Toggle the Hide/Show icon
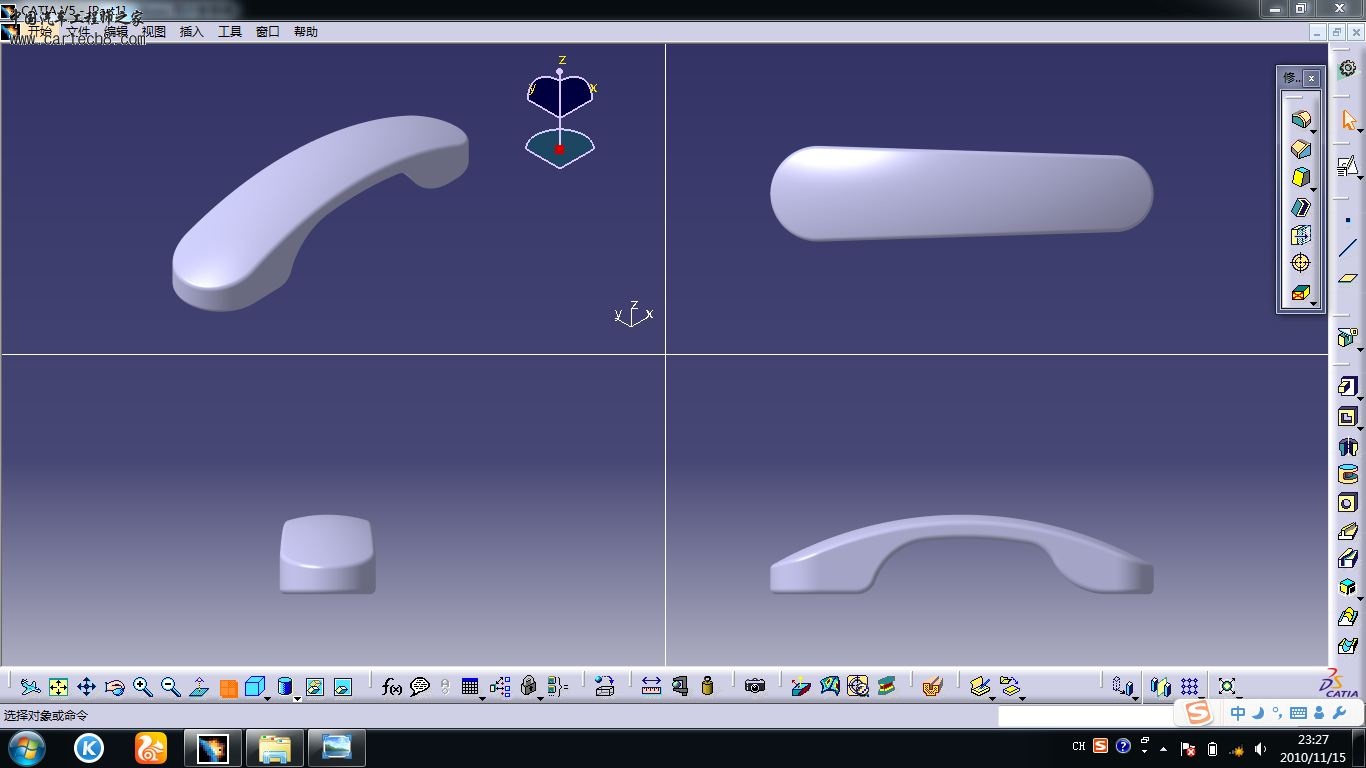 pyautogui.click(x=315, y=687)
